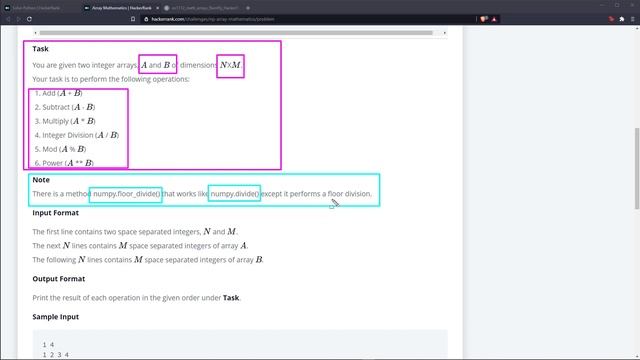Image resolution: width=640 pixels, height=360 pixels.
Task: Click line 'The first line contains two space separated integers'
Action: pyautogui.click(x=135, y=231)
